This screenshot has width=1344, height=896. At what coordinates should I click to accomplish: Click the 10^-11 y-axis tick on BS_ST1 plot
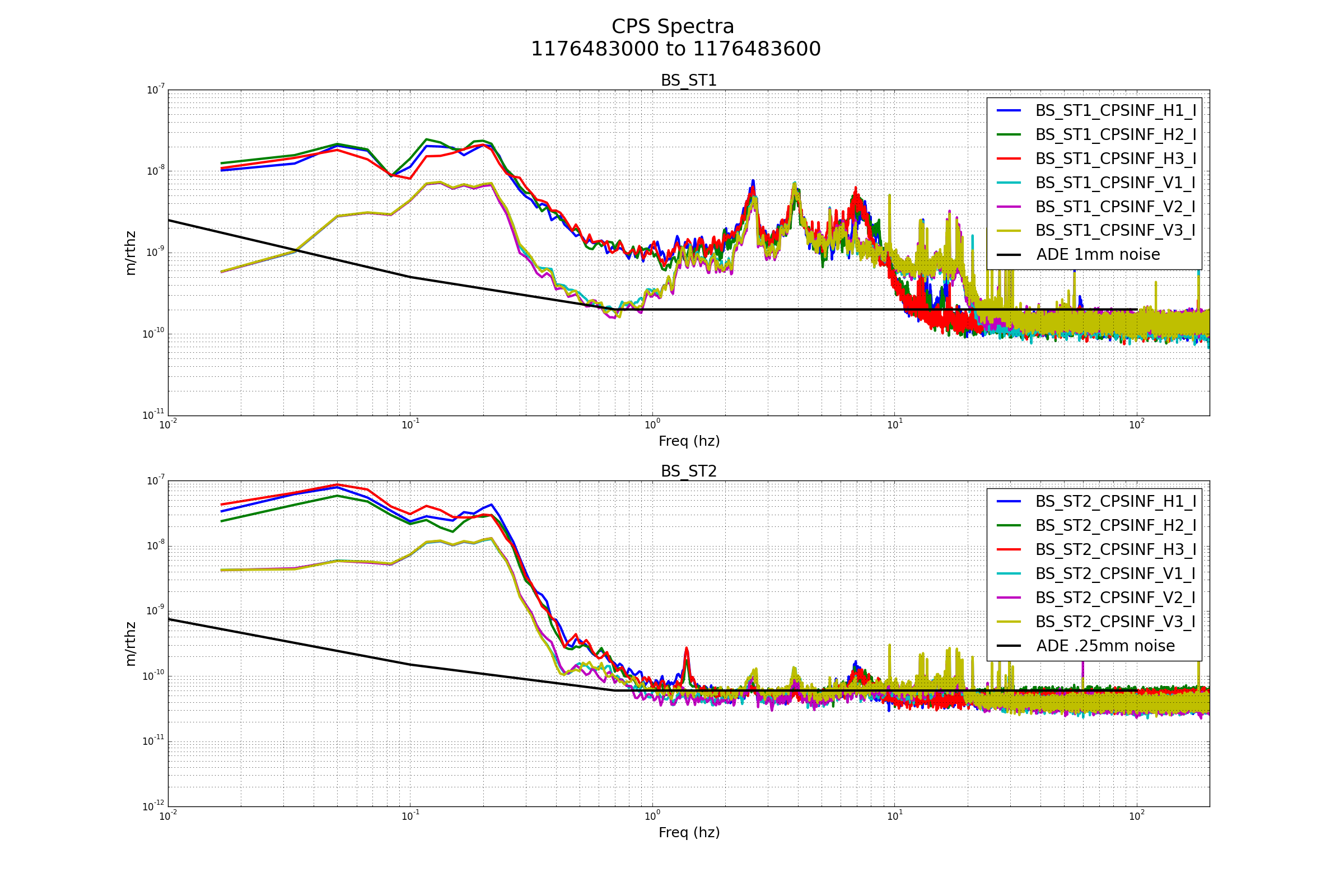click(153, 416)
